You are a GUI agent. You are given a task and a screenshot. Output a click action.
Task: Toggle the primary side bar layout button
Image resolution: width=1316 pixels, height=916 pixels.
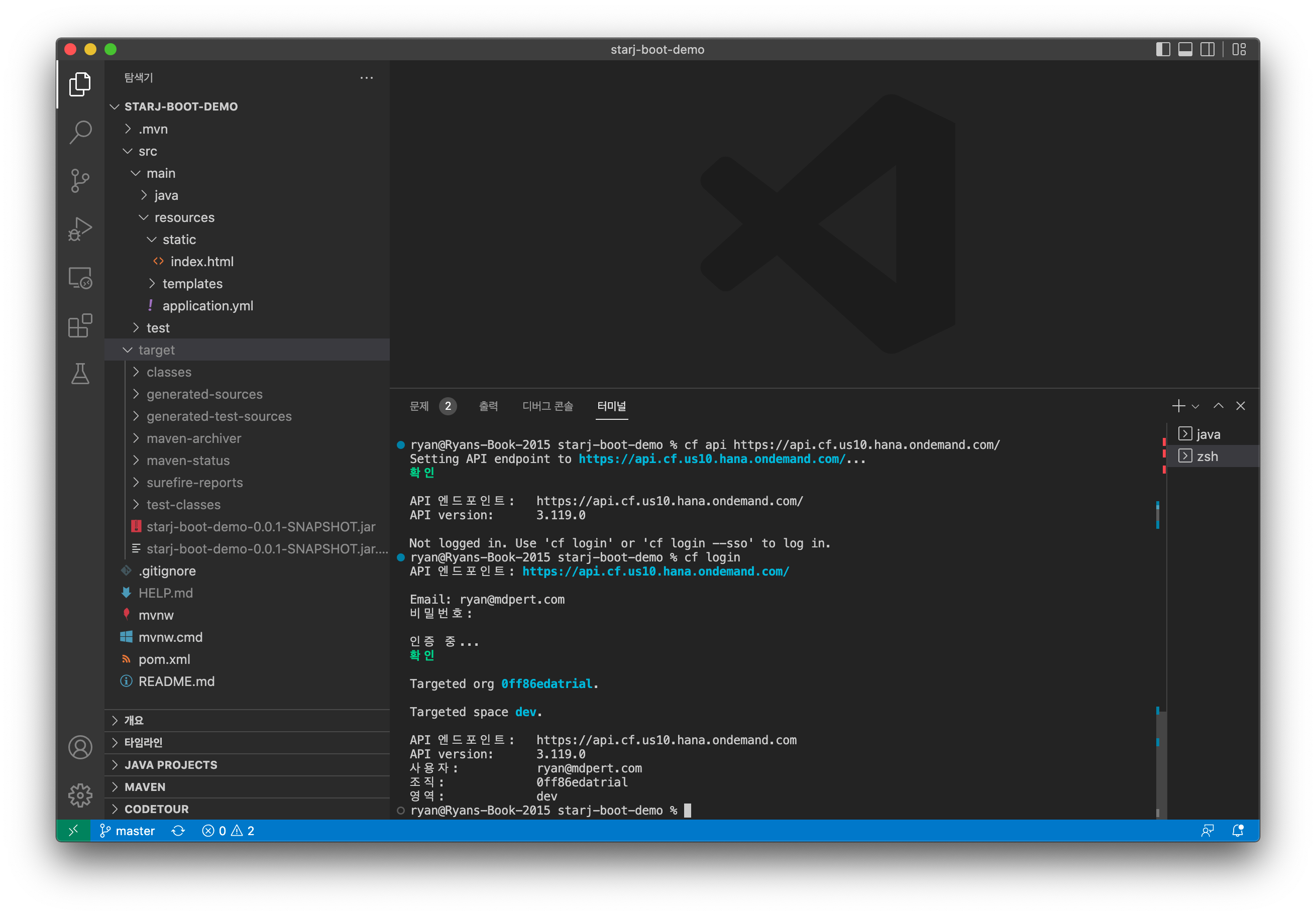[x=1163, y=49]
